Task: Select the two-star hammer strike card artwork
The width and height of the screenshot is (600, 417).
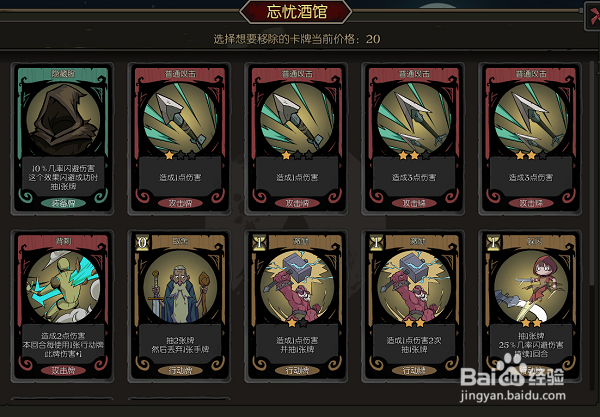Action: [x=414, y=287]
